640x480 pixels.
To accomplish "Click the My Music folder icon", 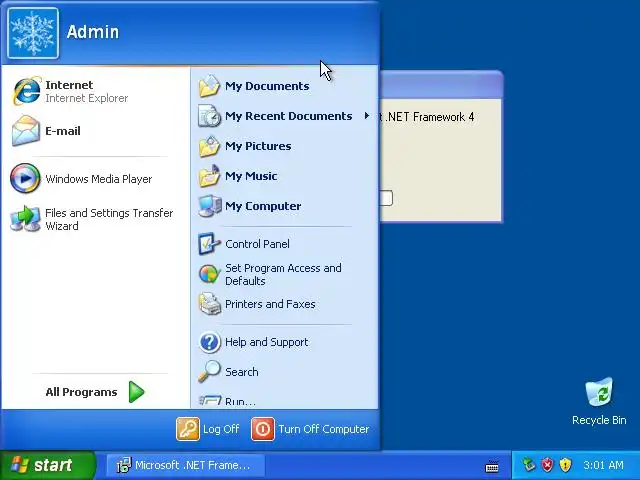I will click(209, 176).
